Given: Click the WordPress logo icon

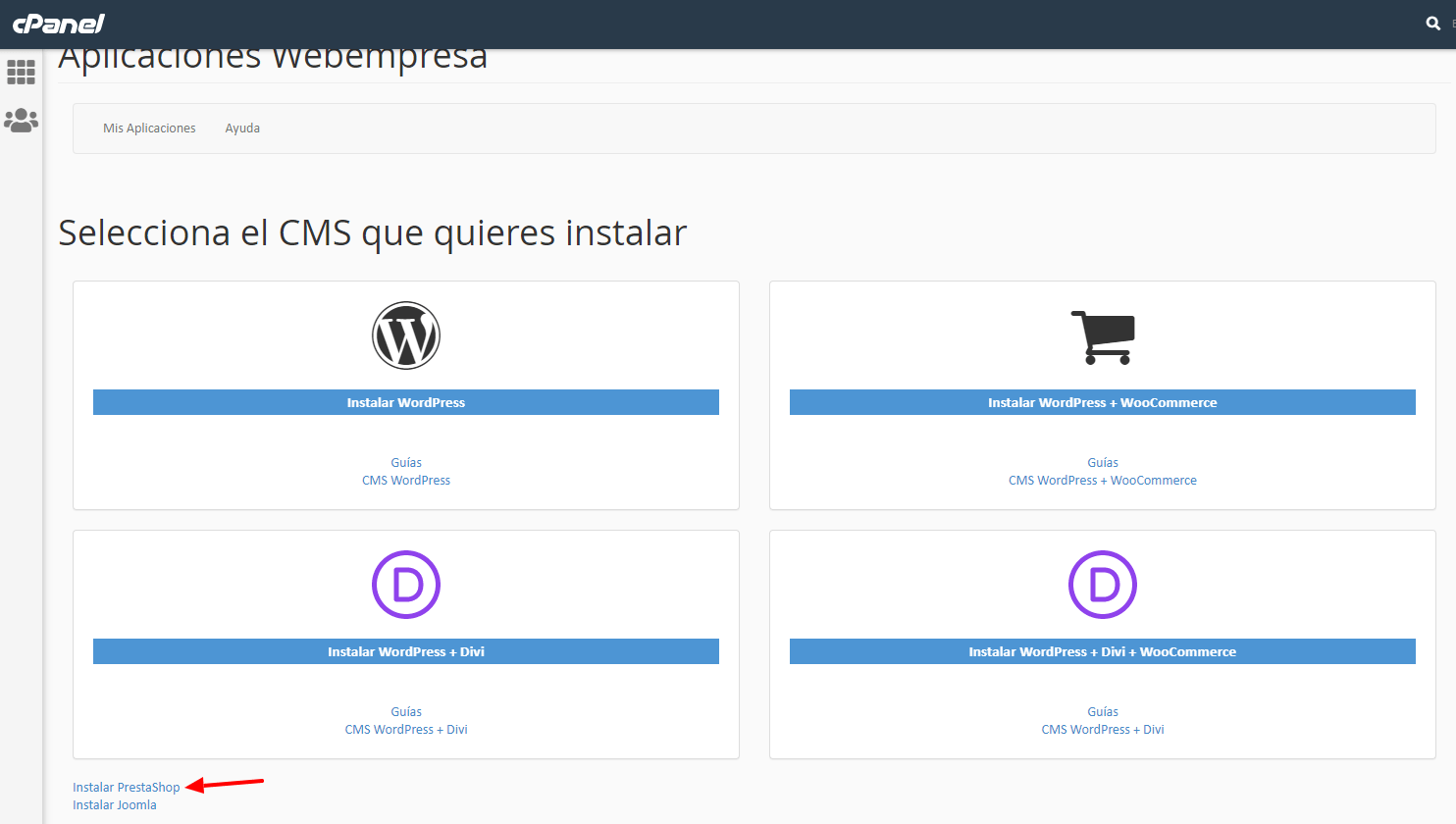Looking at the screenshot, I should coord(406,335).
